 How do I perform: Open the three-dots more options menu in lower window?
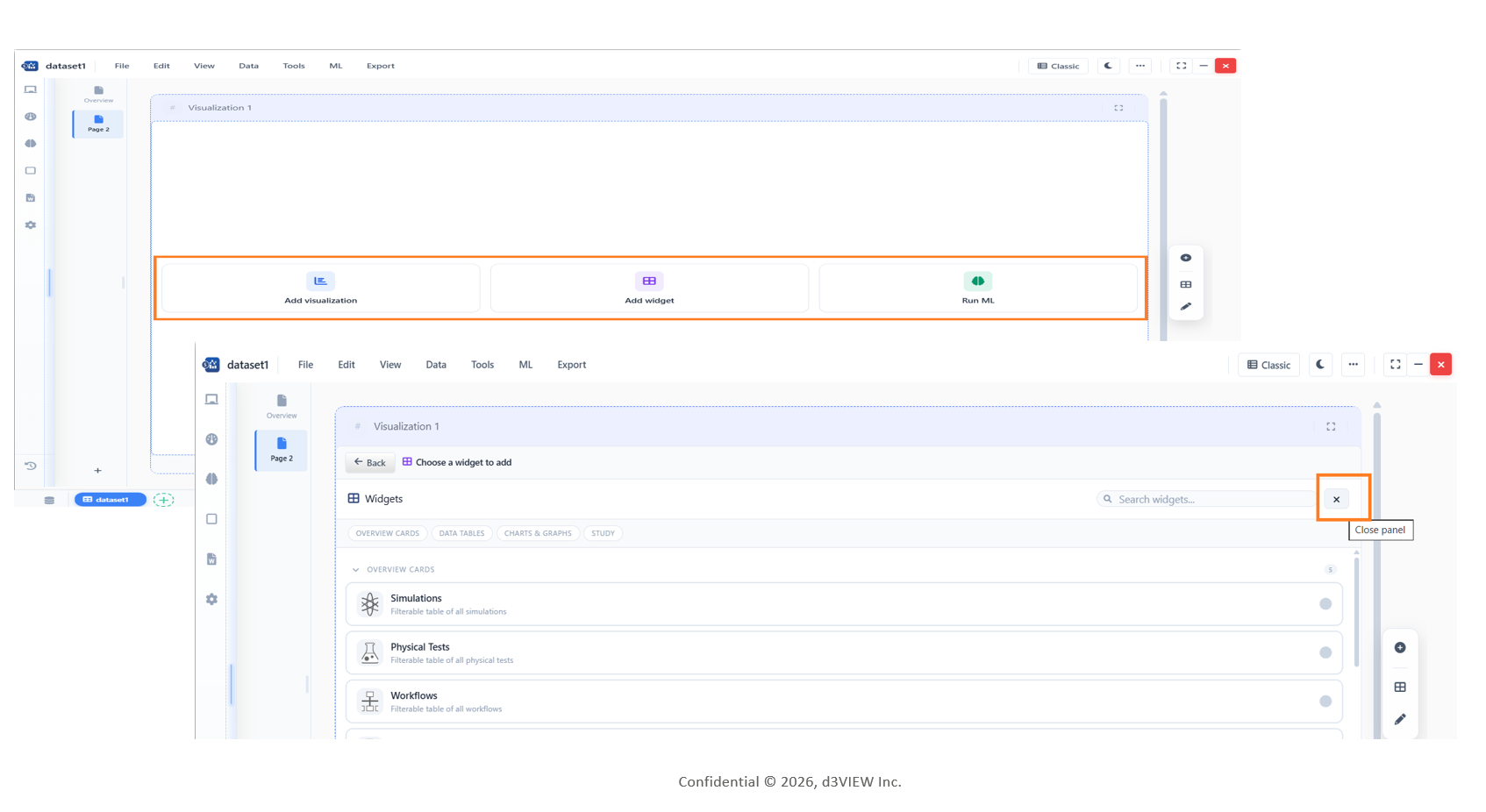1353,365
